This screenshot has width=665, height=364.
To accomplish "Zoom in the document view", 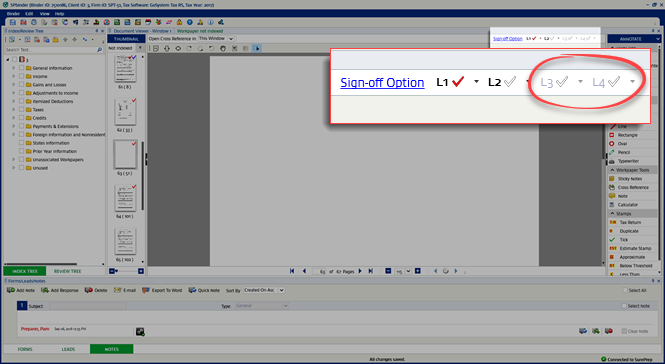I will (418, 271).
